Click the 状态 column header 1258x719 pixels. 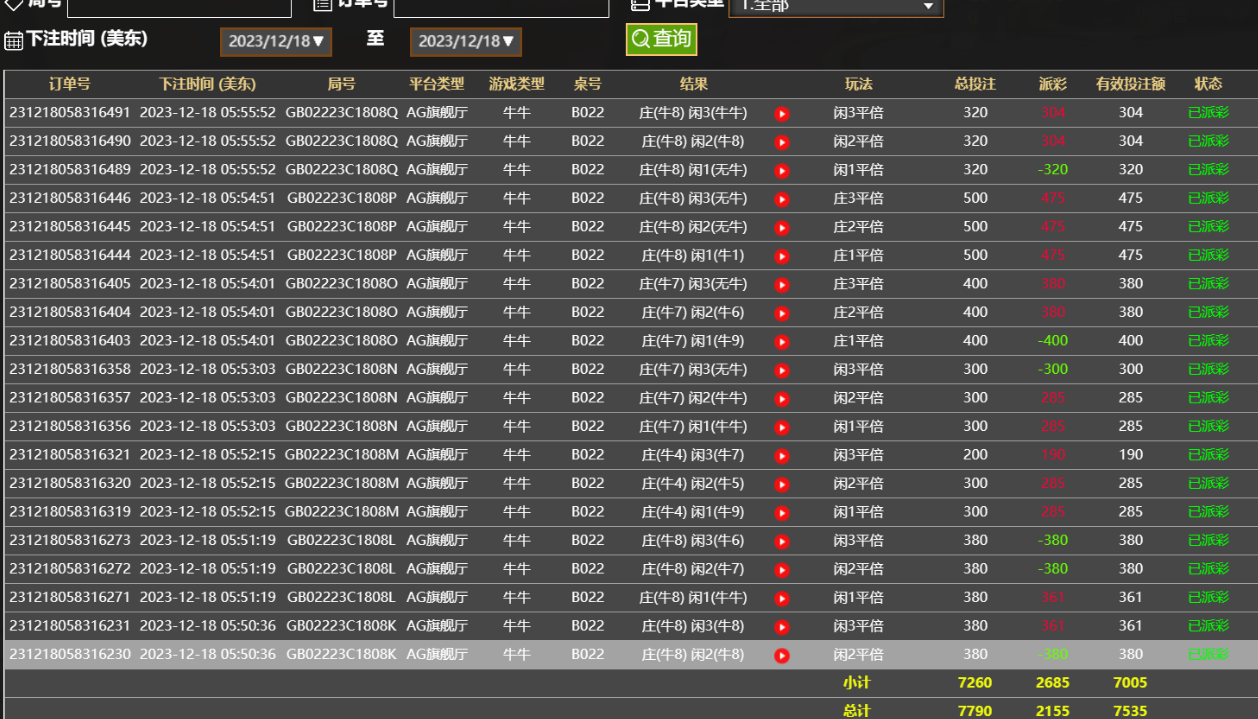(x=1208, y=84)
